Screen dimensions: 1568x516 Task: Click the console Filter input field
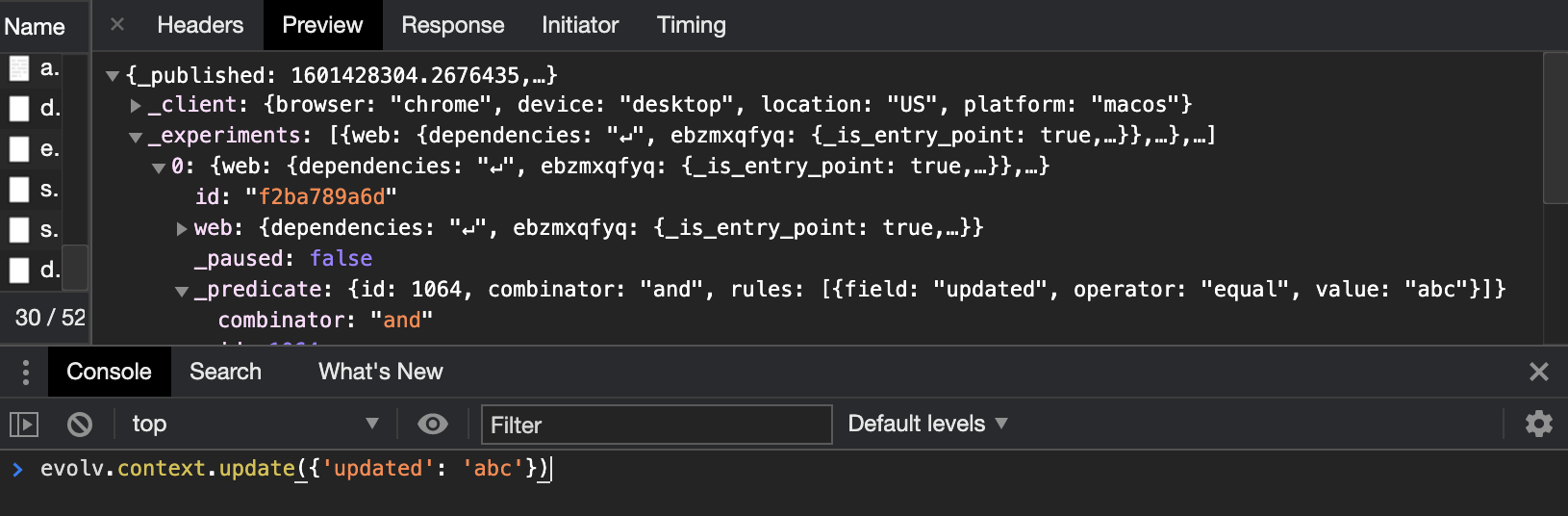tap(656, 425)
